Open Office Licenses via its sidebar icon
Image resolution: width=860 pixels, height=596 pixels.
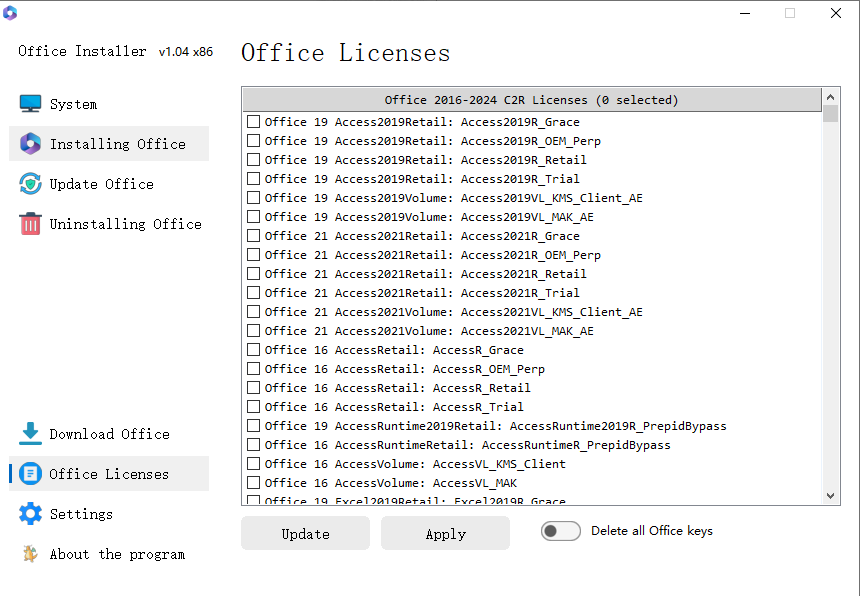point(28,473)
